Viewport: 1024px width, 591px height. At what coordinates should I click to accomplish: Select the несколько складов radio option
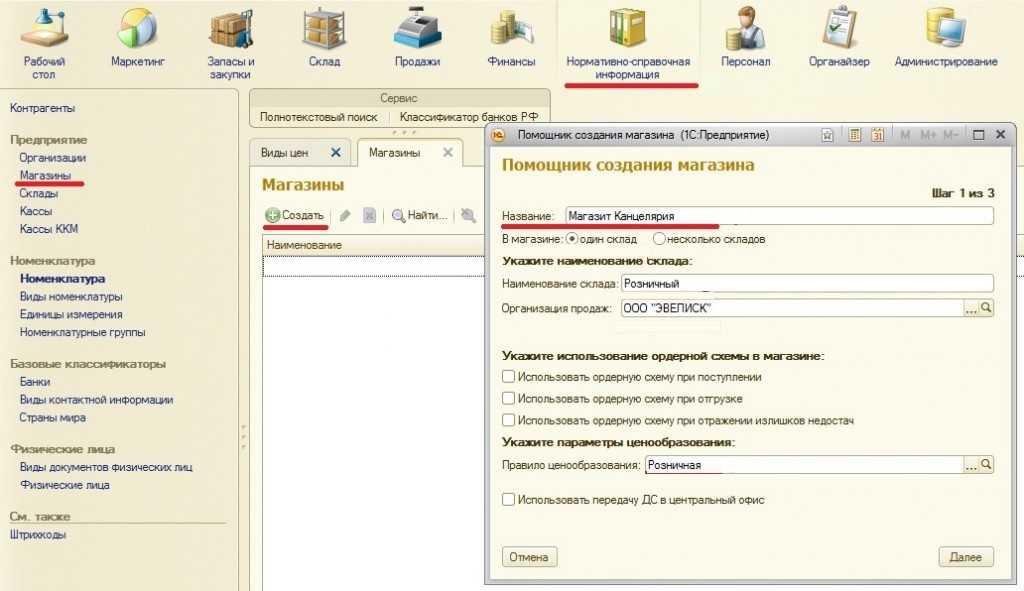(x=659, y=239)
